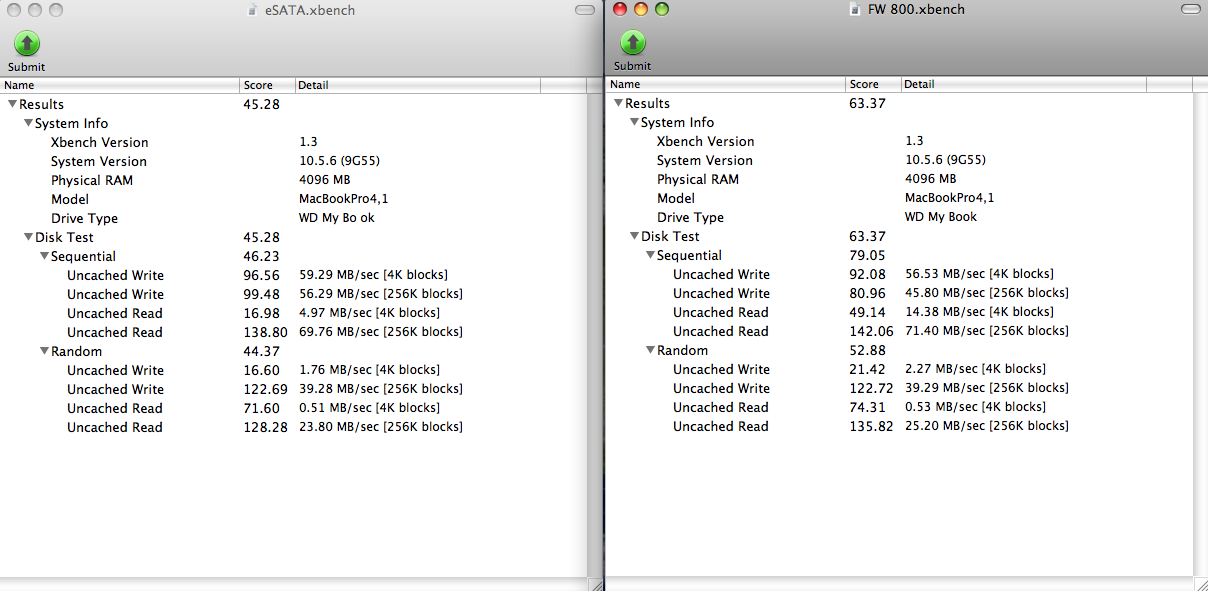This screenshot has width=1208, height=591.
Task: Click FW 800 detail 25.20 MB/sec [256K blocks]
Action: [987, 426]
